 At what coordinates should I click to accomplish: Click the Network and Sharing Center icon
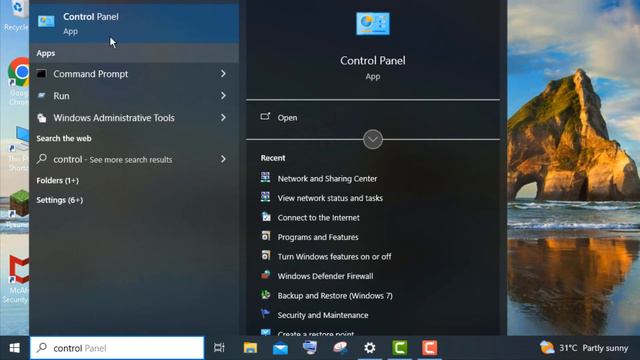coord(265,178)
